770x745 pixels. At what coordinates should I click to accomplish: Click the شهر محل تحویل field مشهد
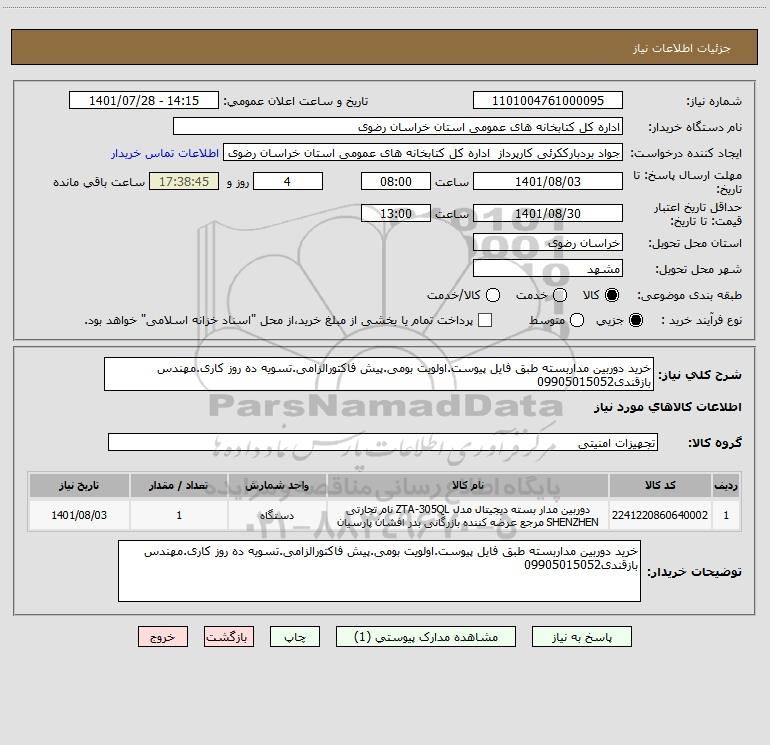548,268
